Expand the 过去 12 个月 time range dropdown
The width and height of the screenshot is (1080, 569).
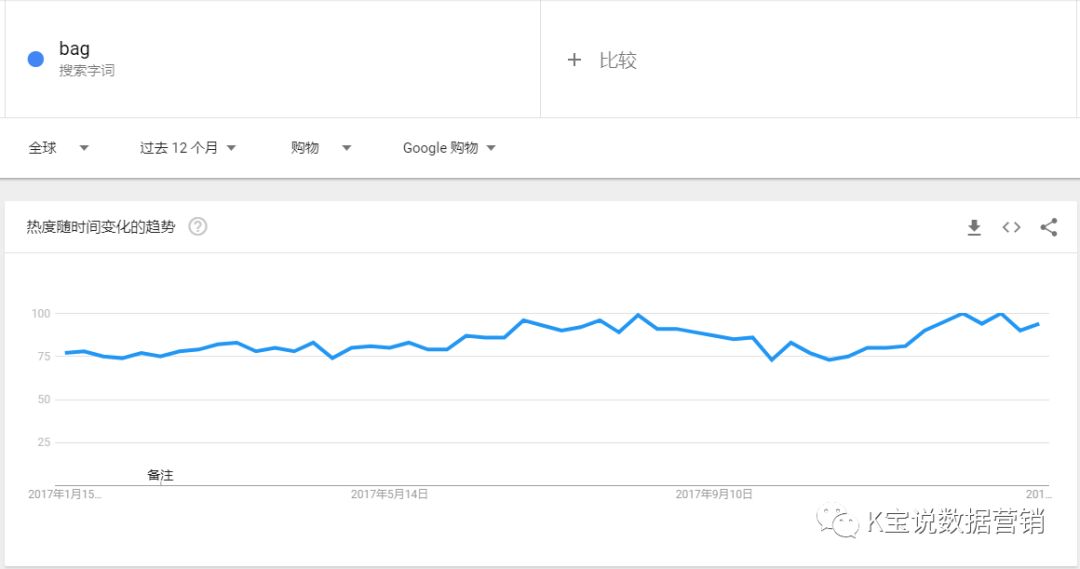pos(188,148)
